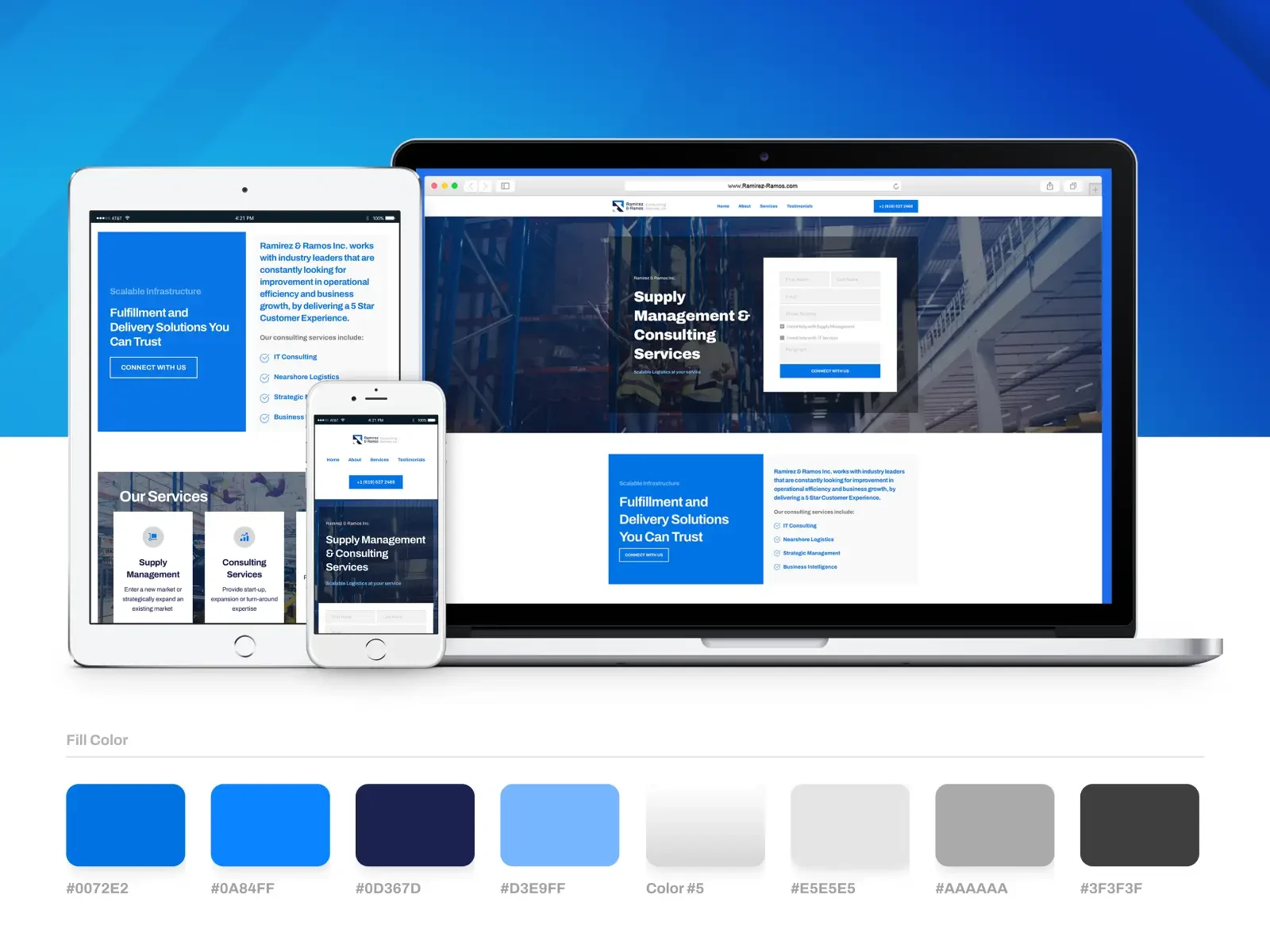Toggle the Safari sidebar icon
The width and height of the screenshot is (1270, 952).
point(505,186)
